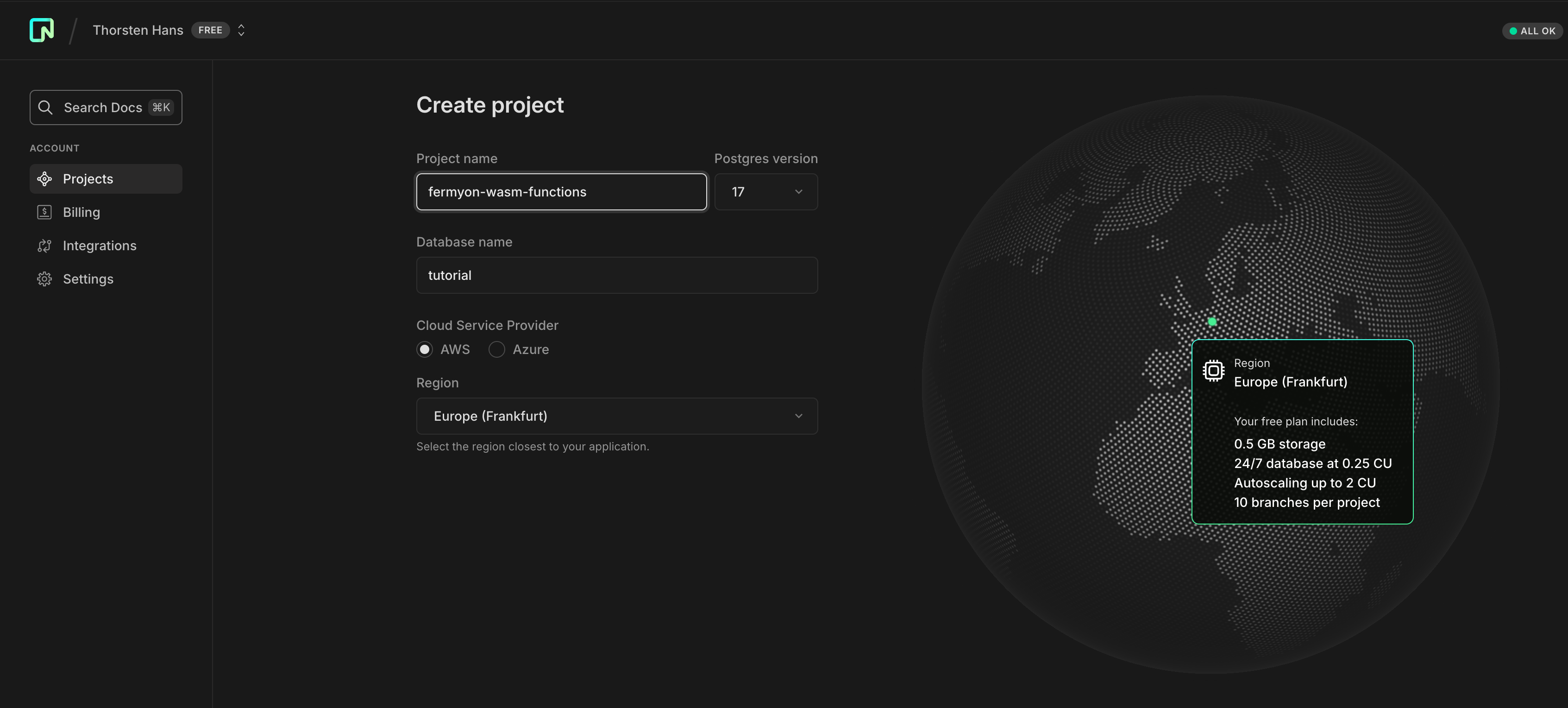Open Billing in the sidebar

(82, 212)
